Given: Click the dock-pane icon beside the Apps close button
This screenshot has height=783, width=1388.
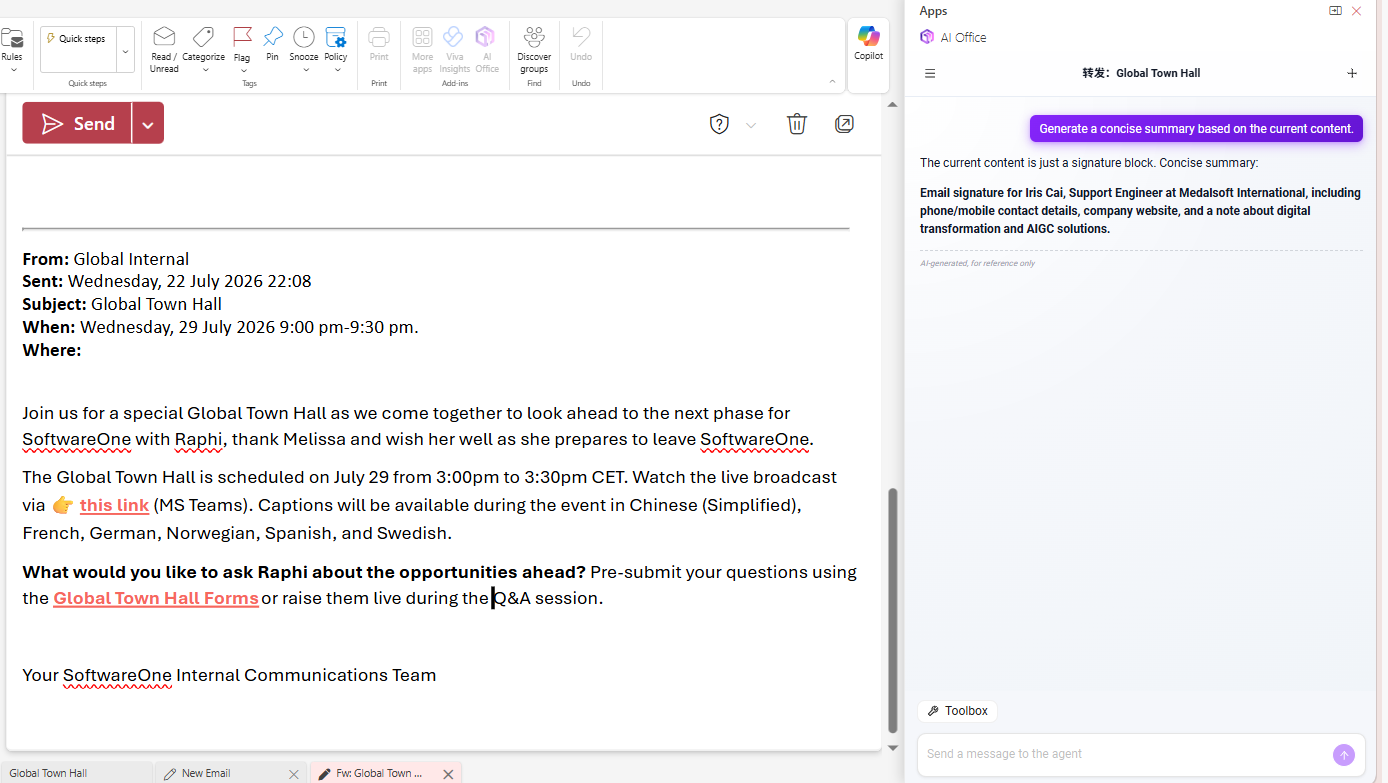Looking at the screenshot, I should point(1335,11).
